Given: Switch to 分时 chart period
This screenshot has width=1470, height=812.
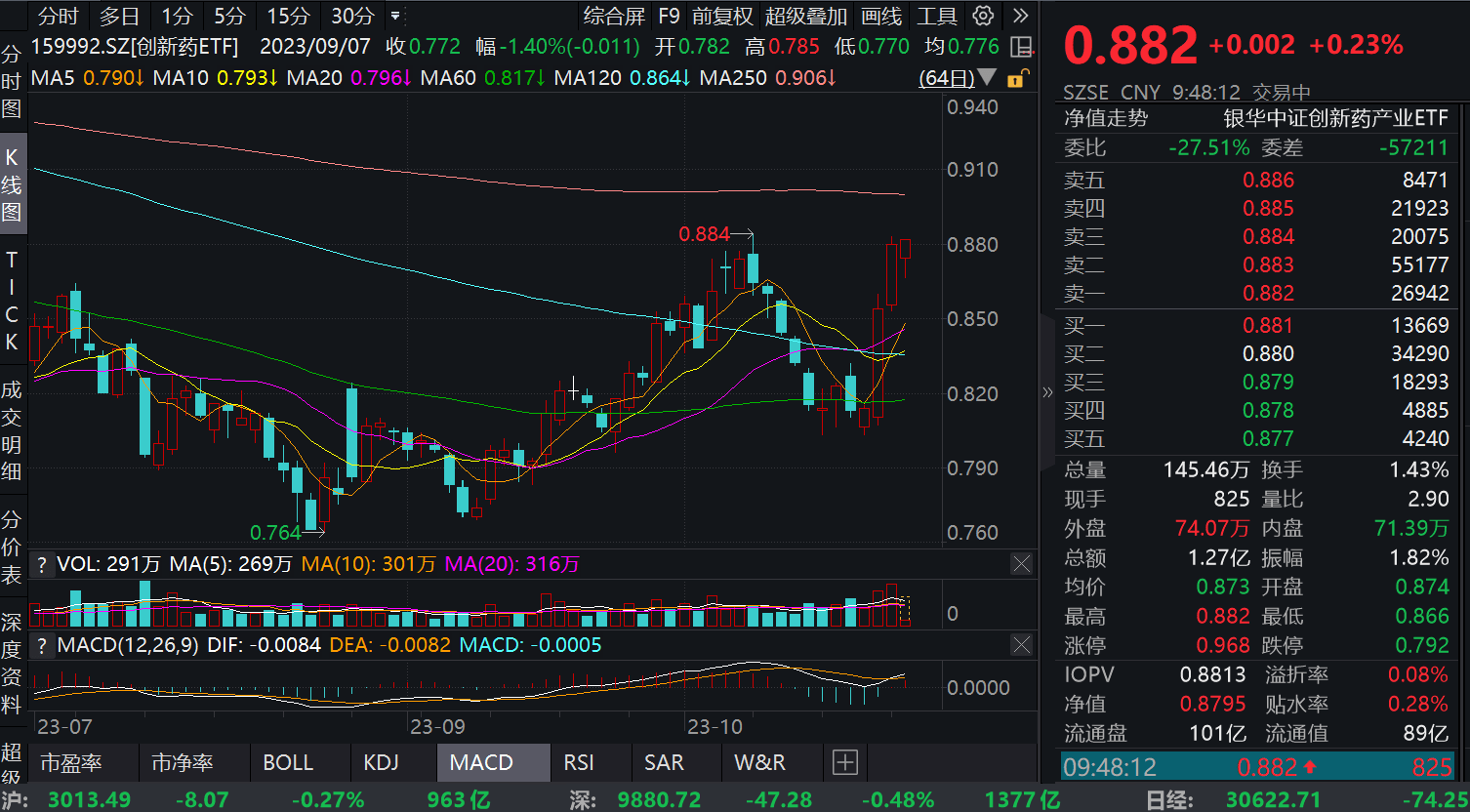Looking at the screenshot, I should point(58,16).
